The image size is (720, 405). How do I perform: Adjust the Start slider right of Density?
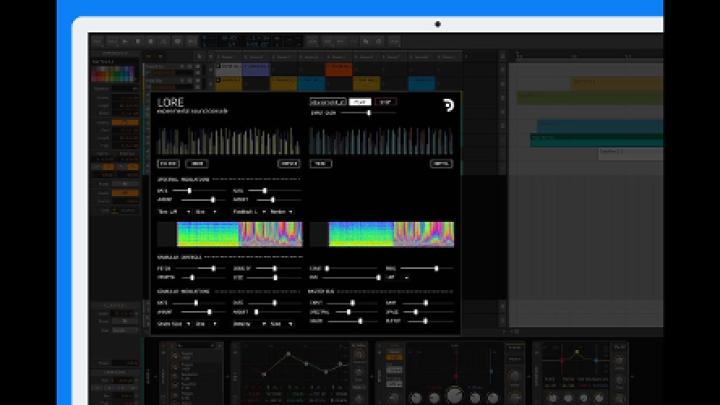pyautogui.click(x=351, y=268)
